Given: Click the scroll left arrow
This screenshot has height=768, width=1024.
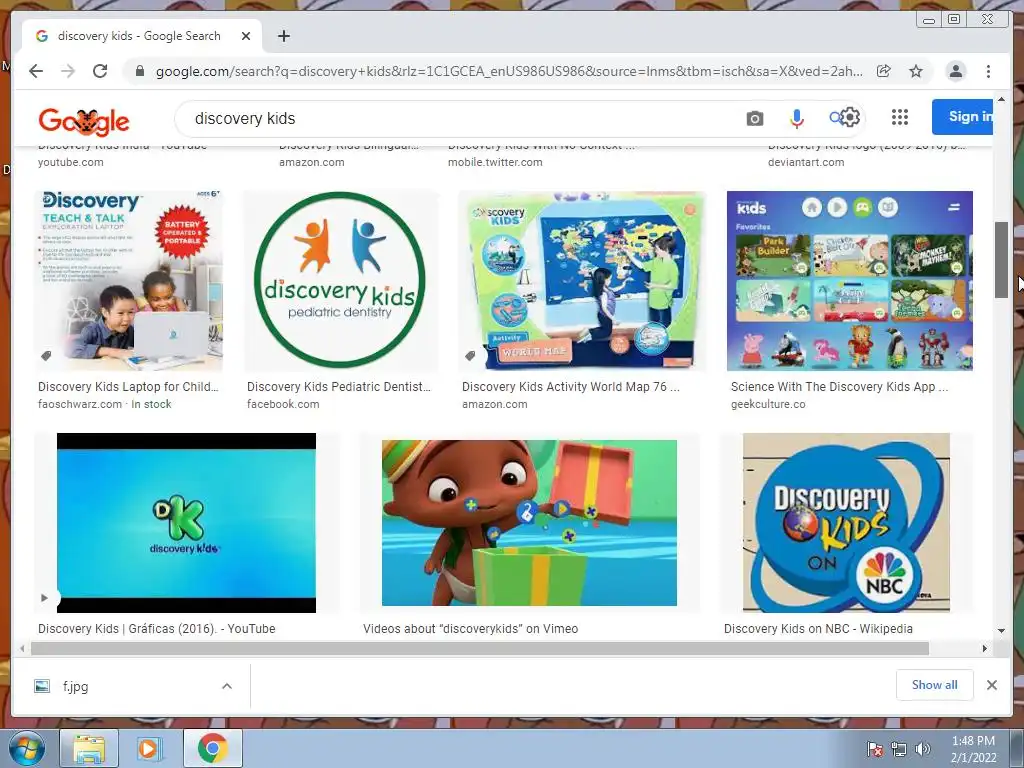Looking at the screenshot, I should 22,648.
